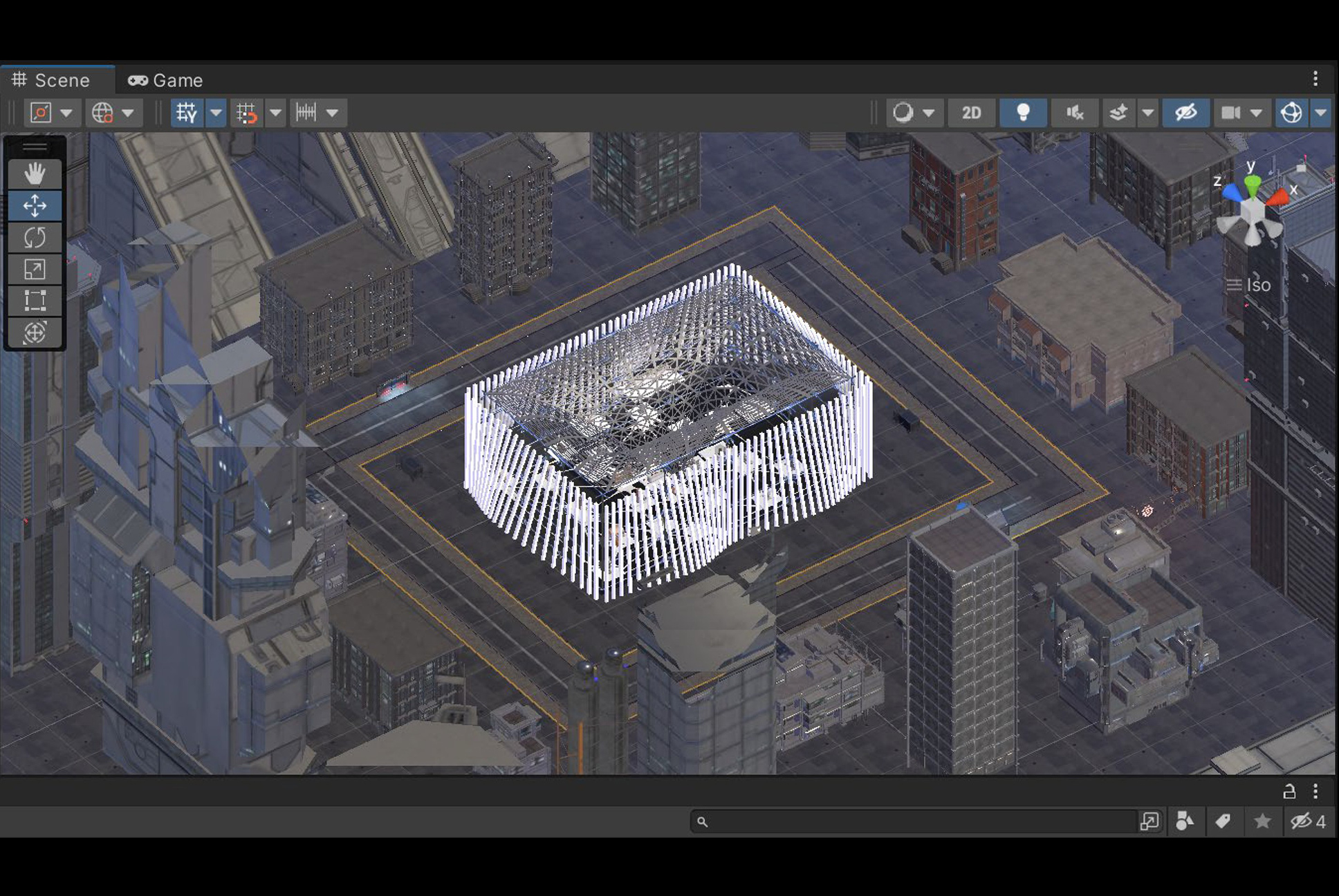Select the Hand view tool
Image resolution: width=1339 pixels, height=896 pixels.
pyautogui.click(x=35, y=173)
